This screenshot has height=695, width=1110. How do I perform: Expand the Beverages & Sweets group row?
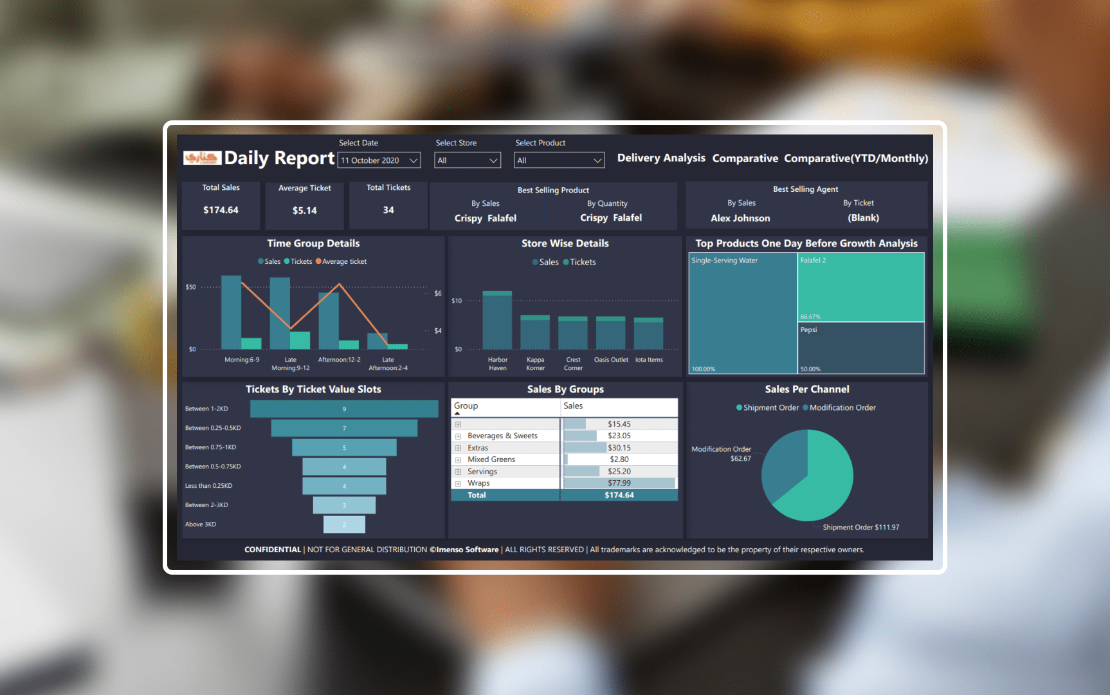point(458,436)
